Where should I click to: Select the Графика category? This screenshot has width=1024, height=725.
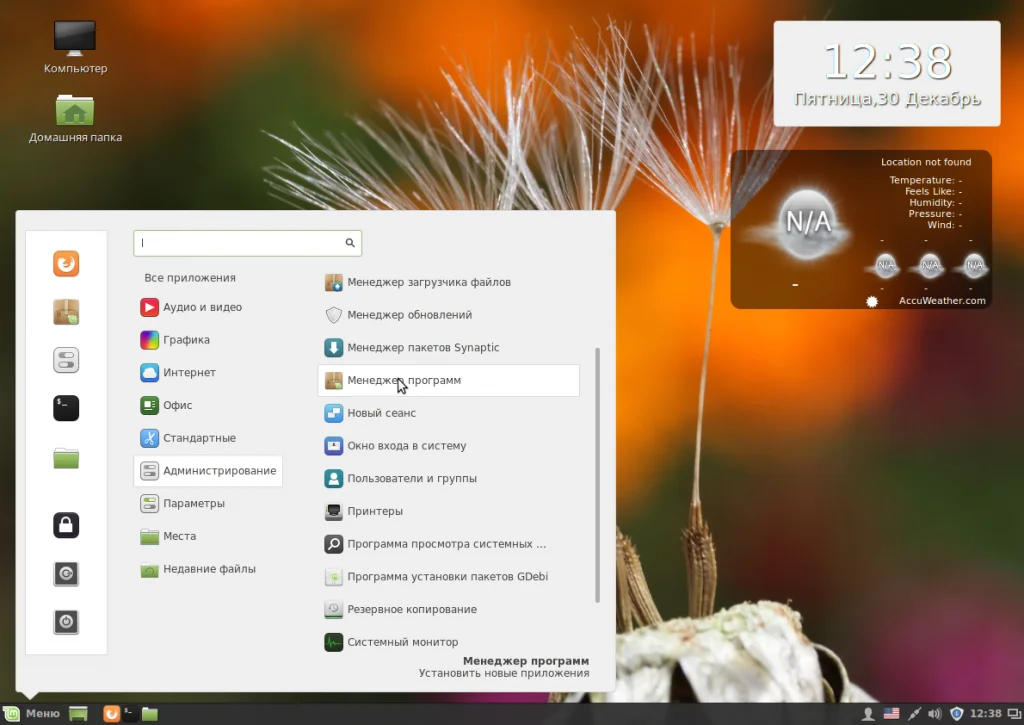pos(186,340)
